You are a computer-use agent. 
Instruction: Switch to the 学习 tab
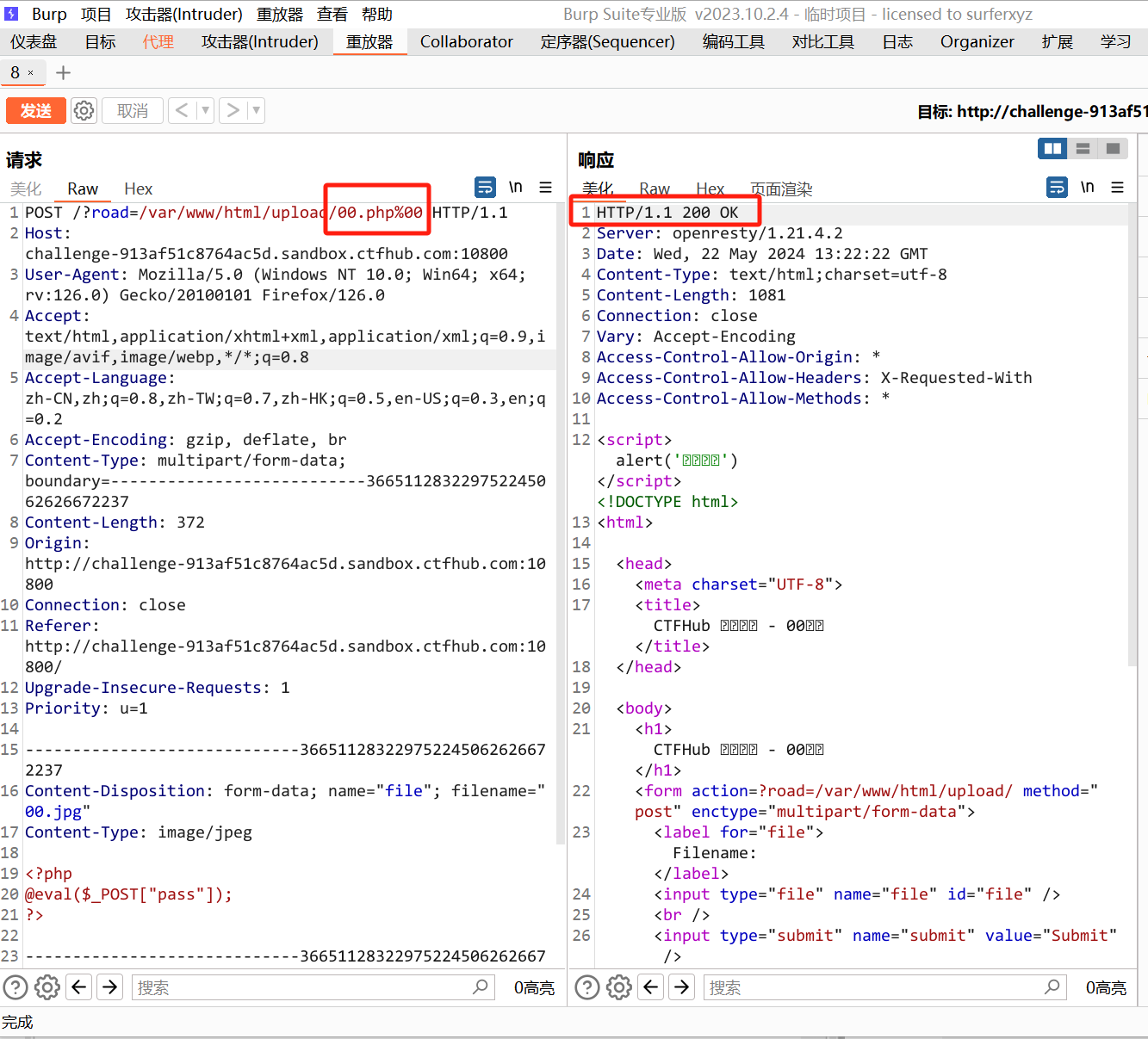(1116, 42)
